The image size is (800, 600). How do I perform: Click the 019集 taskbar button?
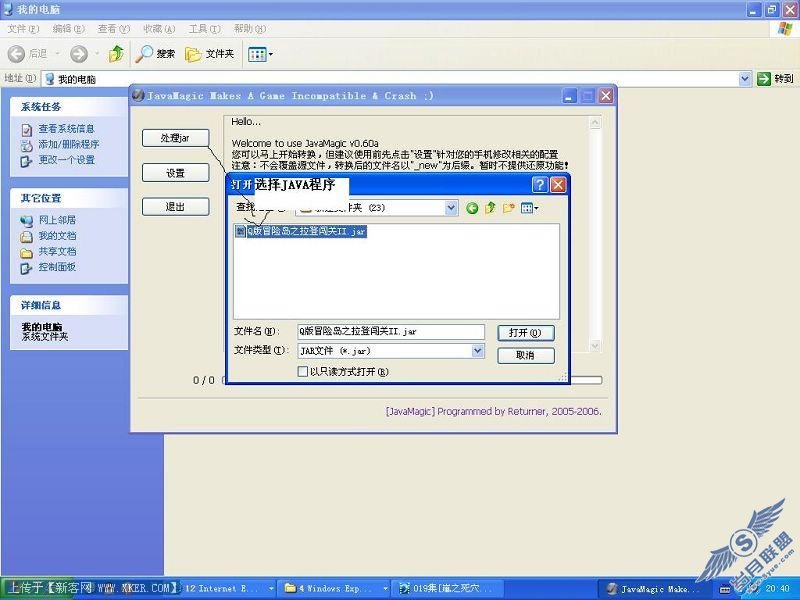(x=446, y=589)
